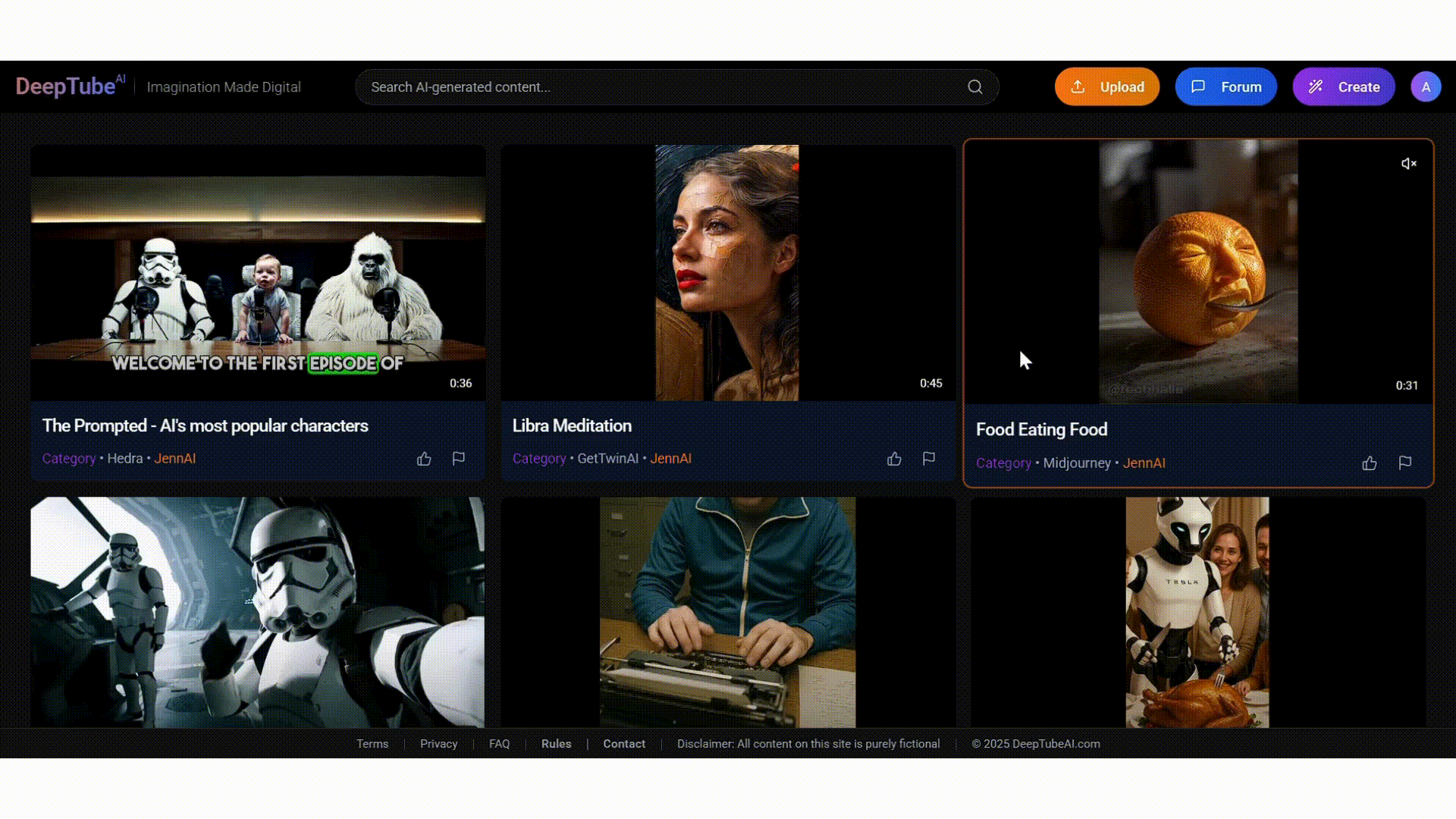Open JennAI link under Libra Meditation
The height and width of the screenshot is (819, 1456).
670,459
